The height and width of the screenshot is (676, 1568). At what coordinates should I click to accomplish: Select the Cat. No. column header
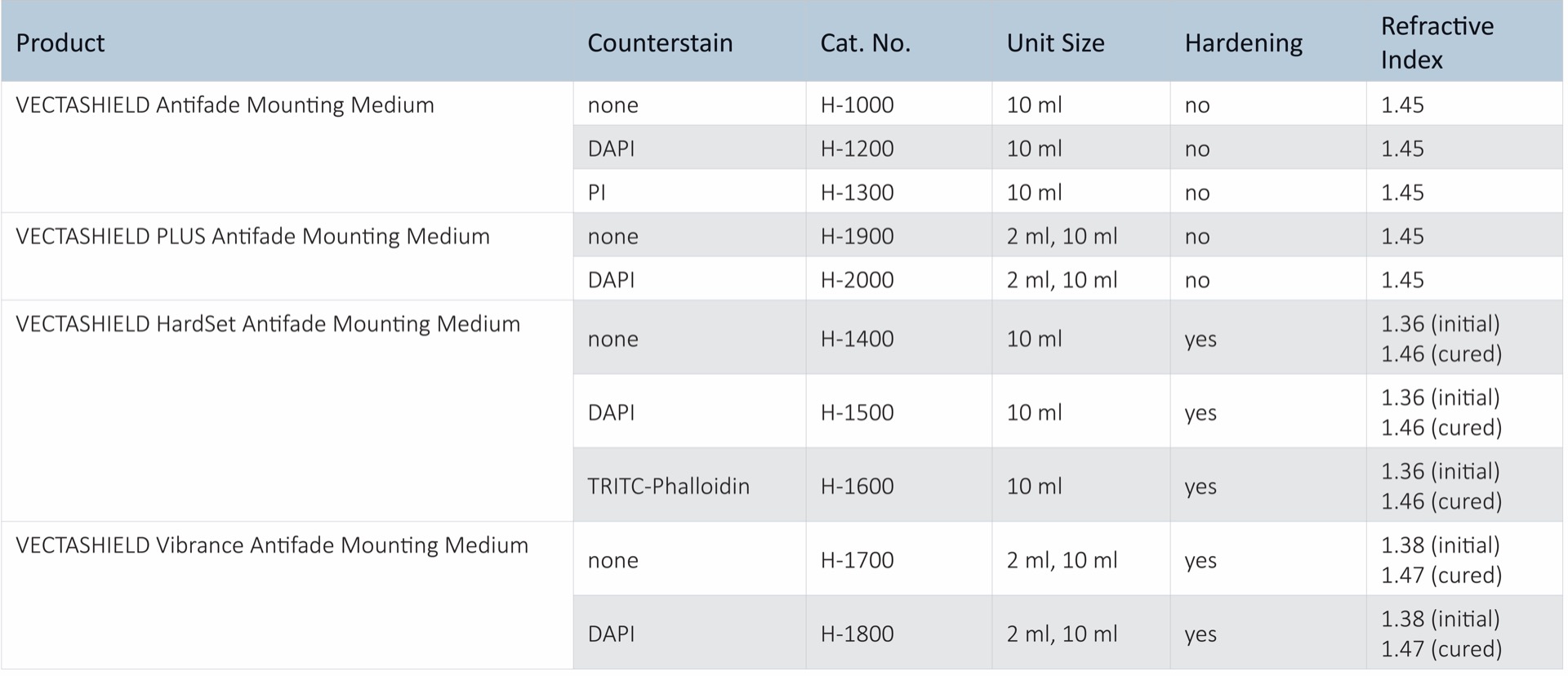click(x=865, y=42)
